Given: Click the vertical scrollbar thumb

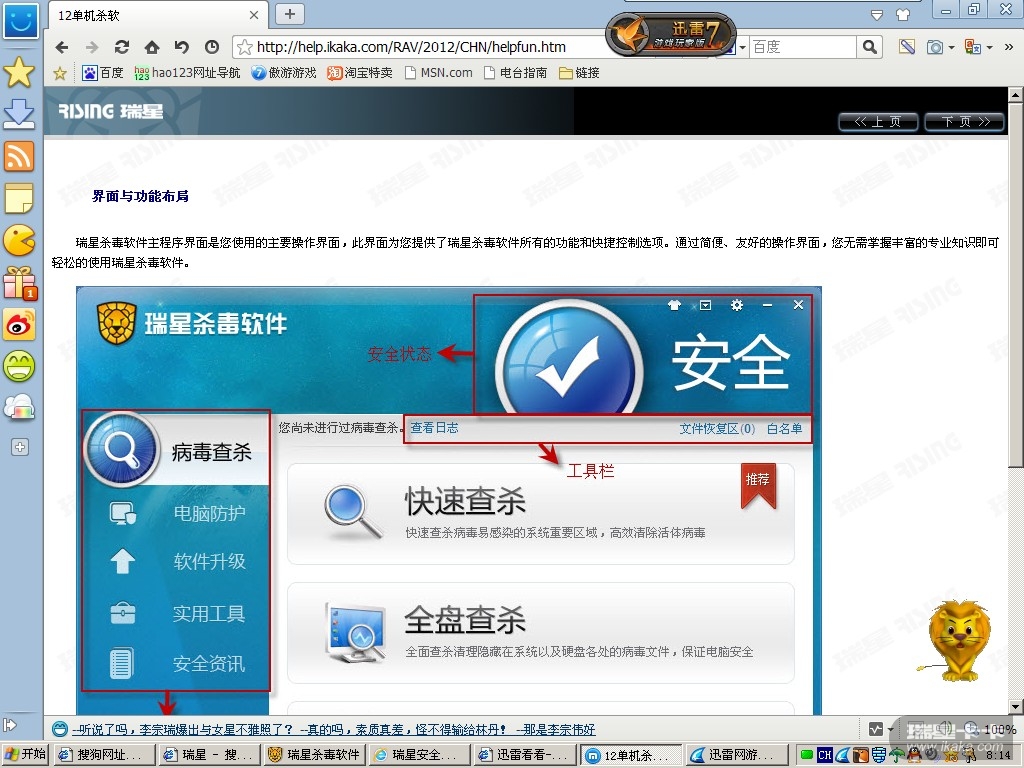Looking at the screenshot, I should [1015, 284].
